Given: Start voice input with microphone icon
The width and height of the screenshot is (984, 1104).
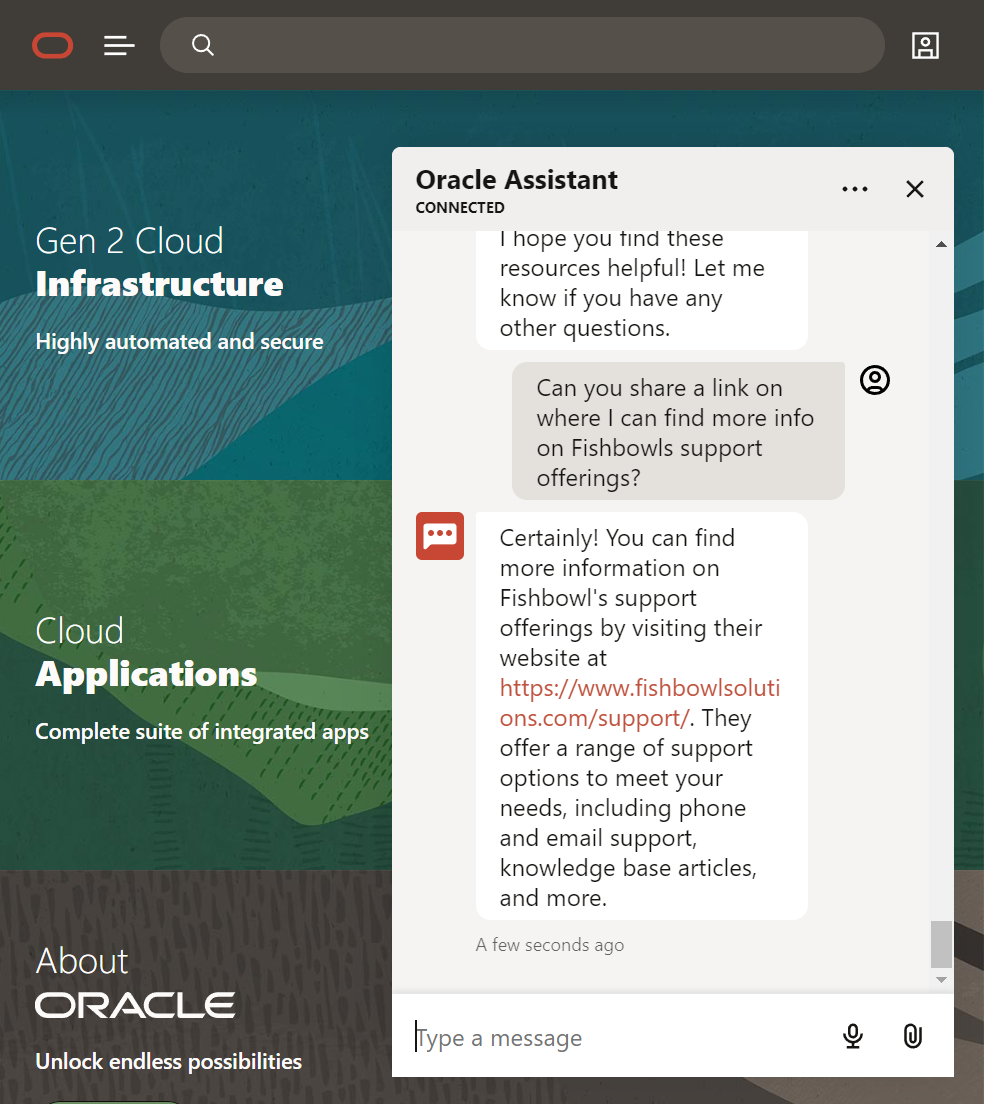Looking at the screenshot, I should [x=853, y=1036].
